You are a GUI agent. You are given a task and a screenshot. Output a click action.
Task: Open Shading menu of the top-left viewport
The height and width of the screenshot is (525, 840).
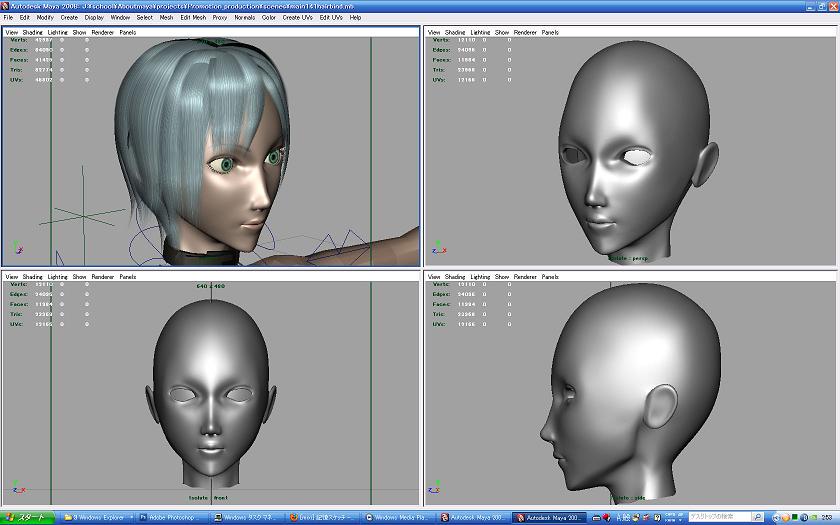(33, 32)
